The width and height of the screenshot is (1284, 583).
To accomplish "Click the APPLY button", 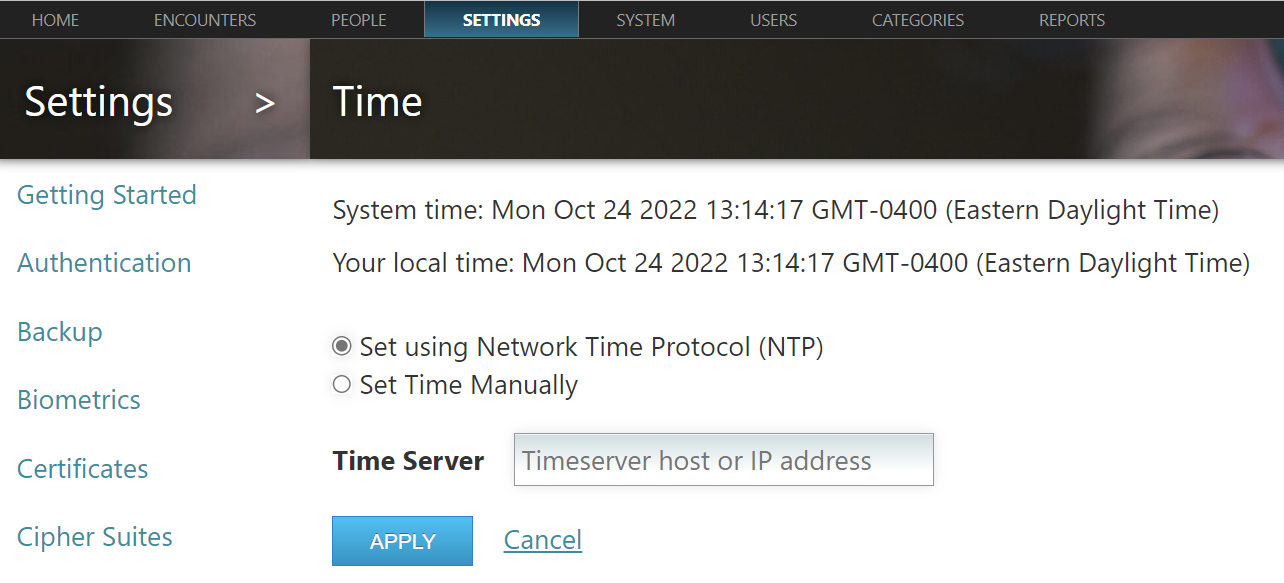I will pyautogui.click(x=402, y=541).
